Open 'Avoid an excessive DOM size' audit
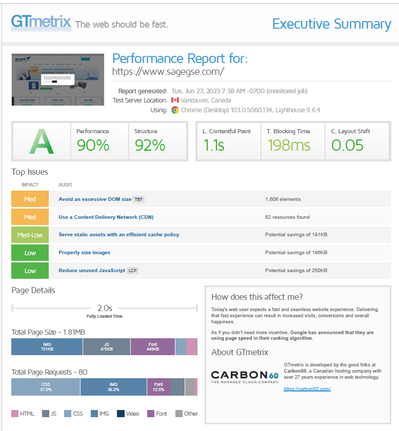 point(95,199)
